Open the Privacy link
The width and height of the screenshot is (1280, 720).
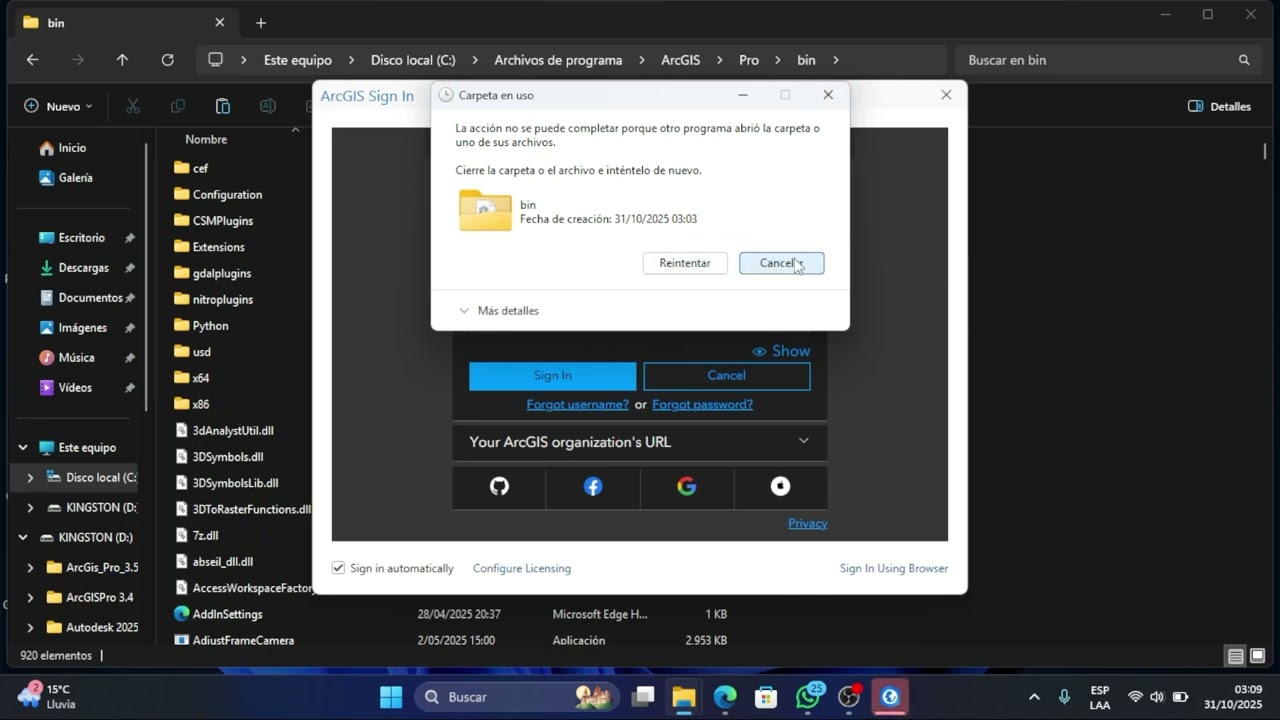pos(807,523)
